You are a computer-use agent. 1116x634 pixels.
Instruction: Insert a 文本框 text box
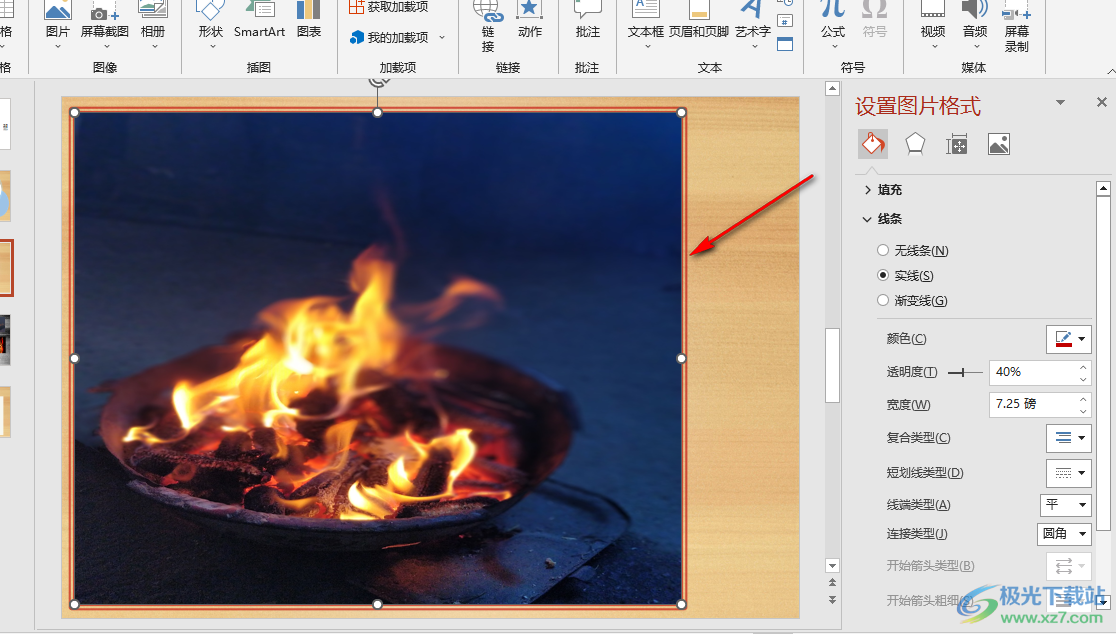pyautogui.click(x=646, y=20)
